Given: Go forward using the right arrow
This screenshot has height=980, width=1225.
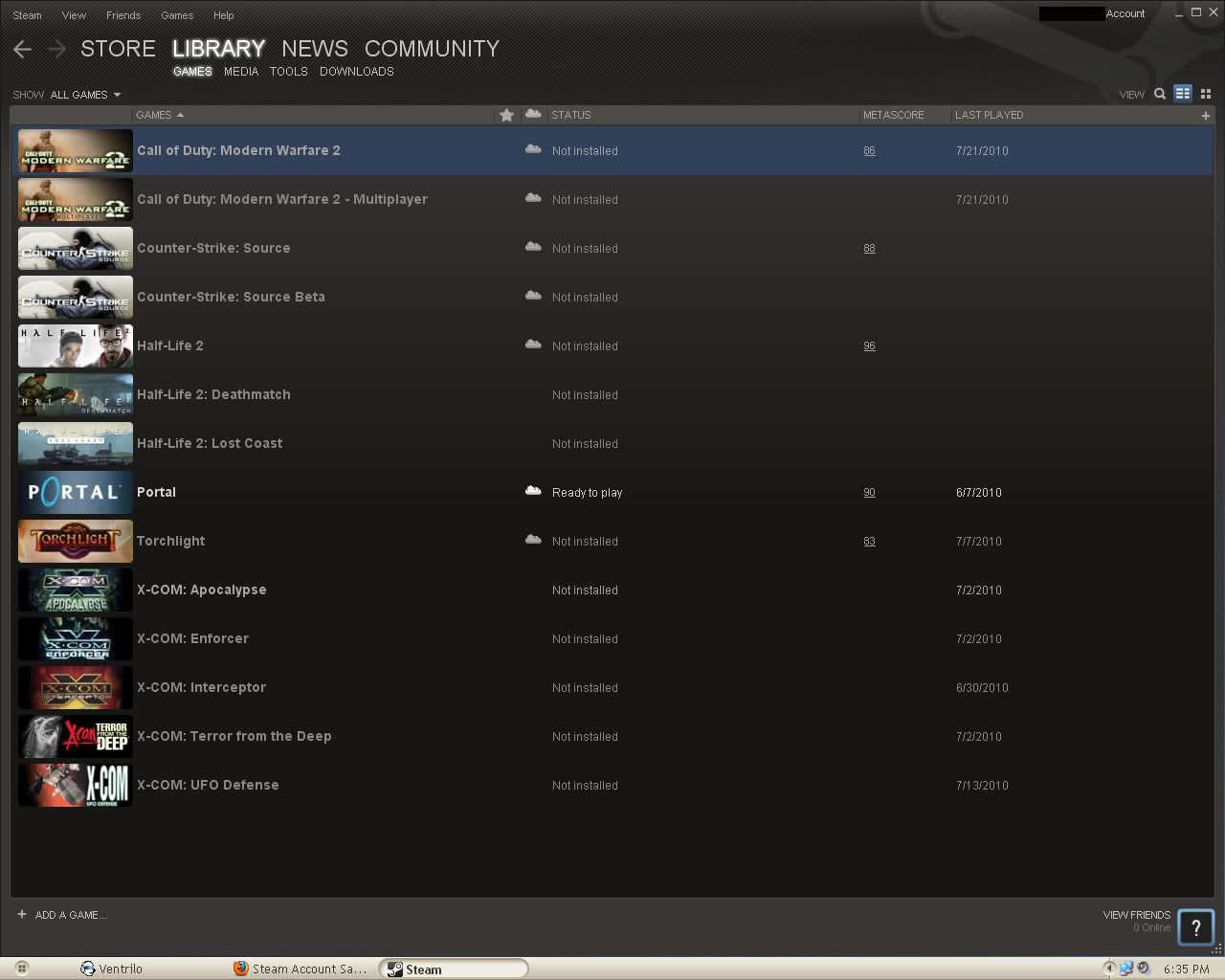Looking at the screenshot, I should (56, 49).
